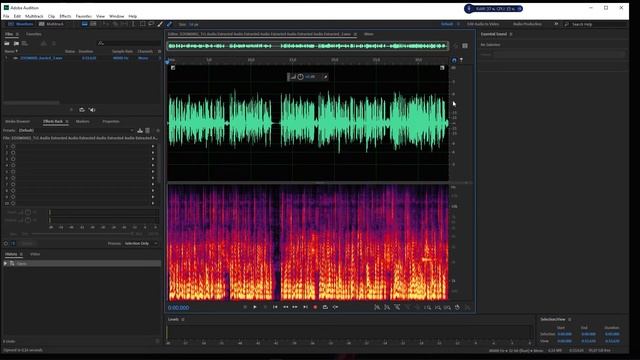Toggle Effects Rack main power button
This screenshot has height=360, width=640.
[x=6, y=243]
